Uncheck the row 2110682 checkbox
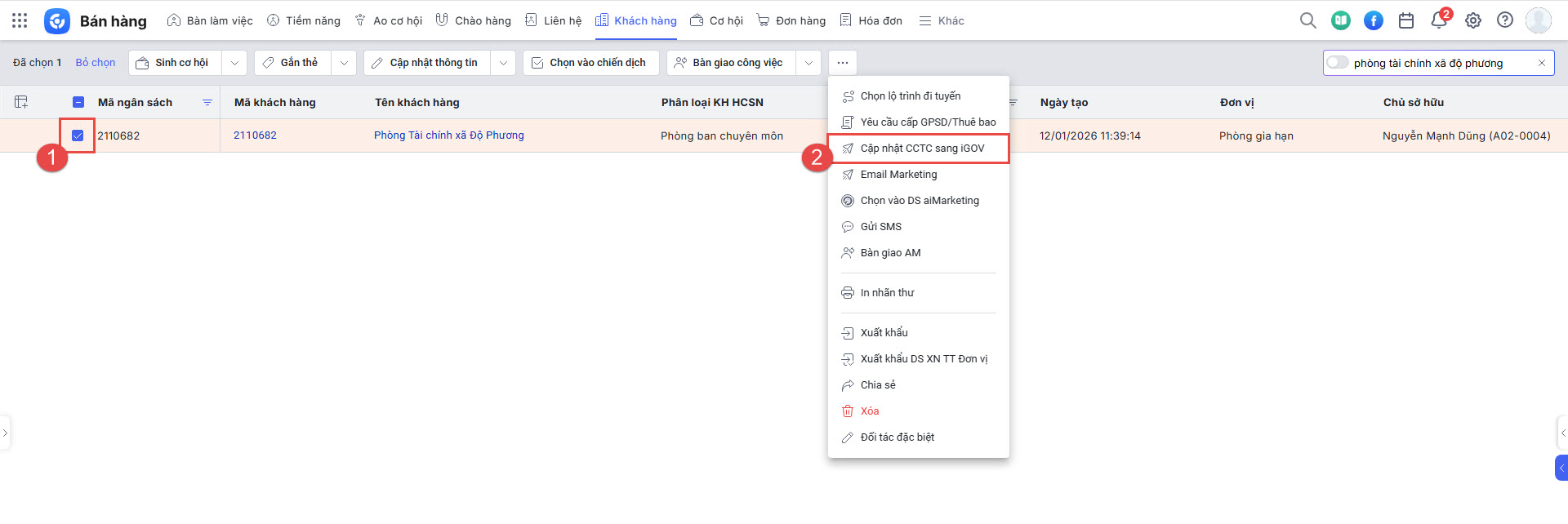 coord(78,135)
